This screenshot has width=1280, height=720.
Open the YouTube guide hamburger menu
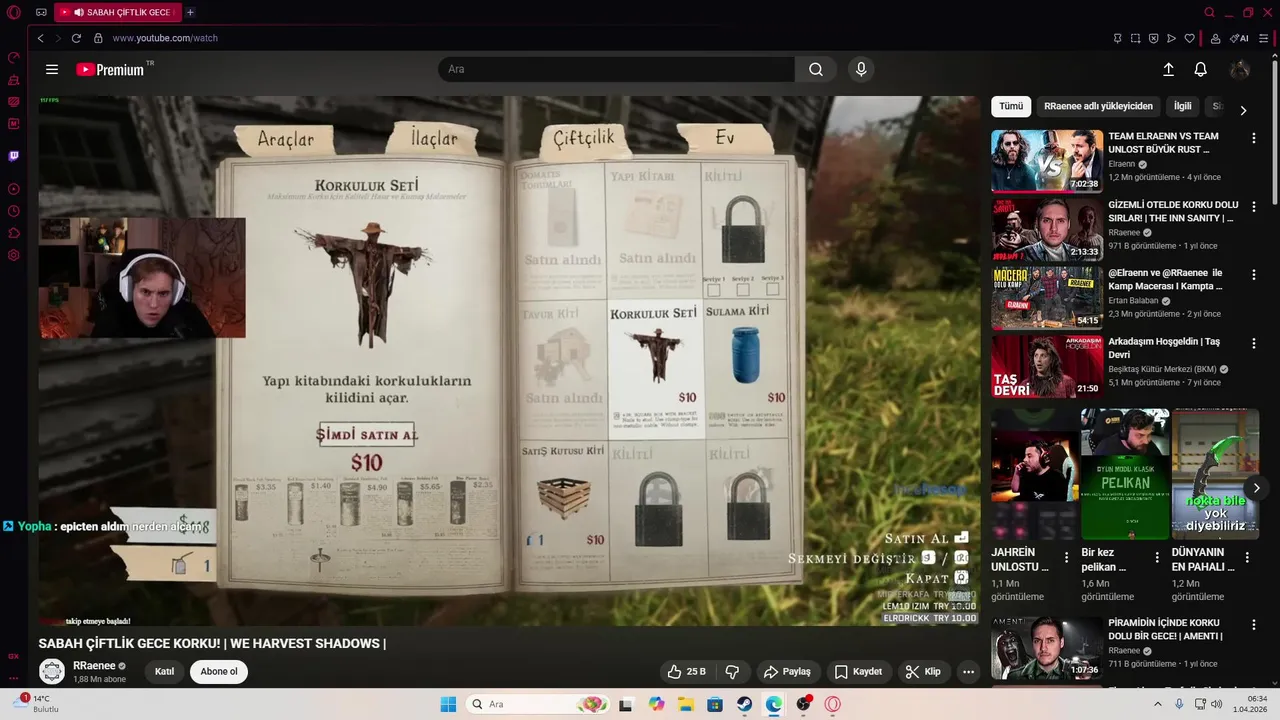point(52,69)
